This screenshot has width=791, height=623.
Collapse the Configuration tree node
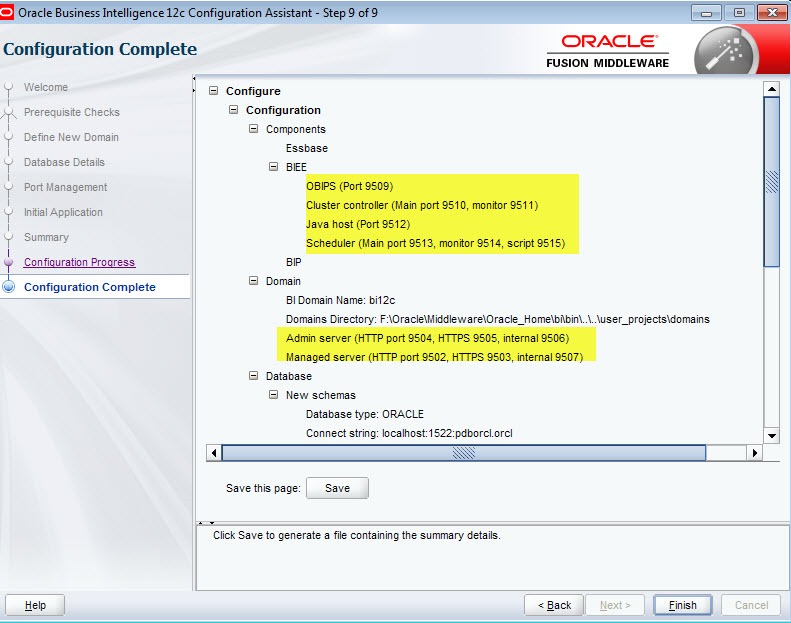[x=233, y=109]
